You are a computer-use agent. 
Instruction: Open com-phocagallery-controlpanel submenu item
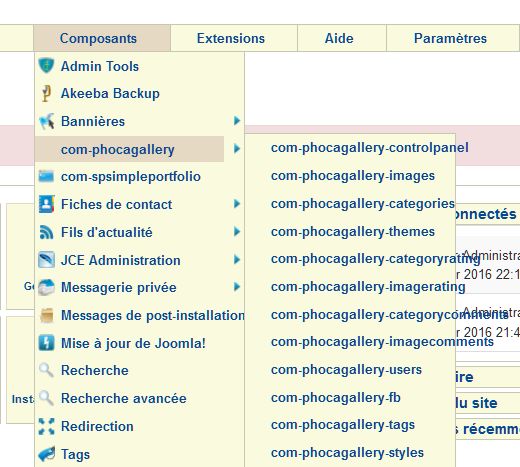(x=369, y=148)
